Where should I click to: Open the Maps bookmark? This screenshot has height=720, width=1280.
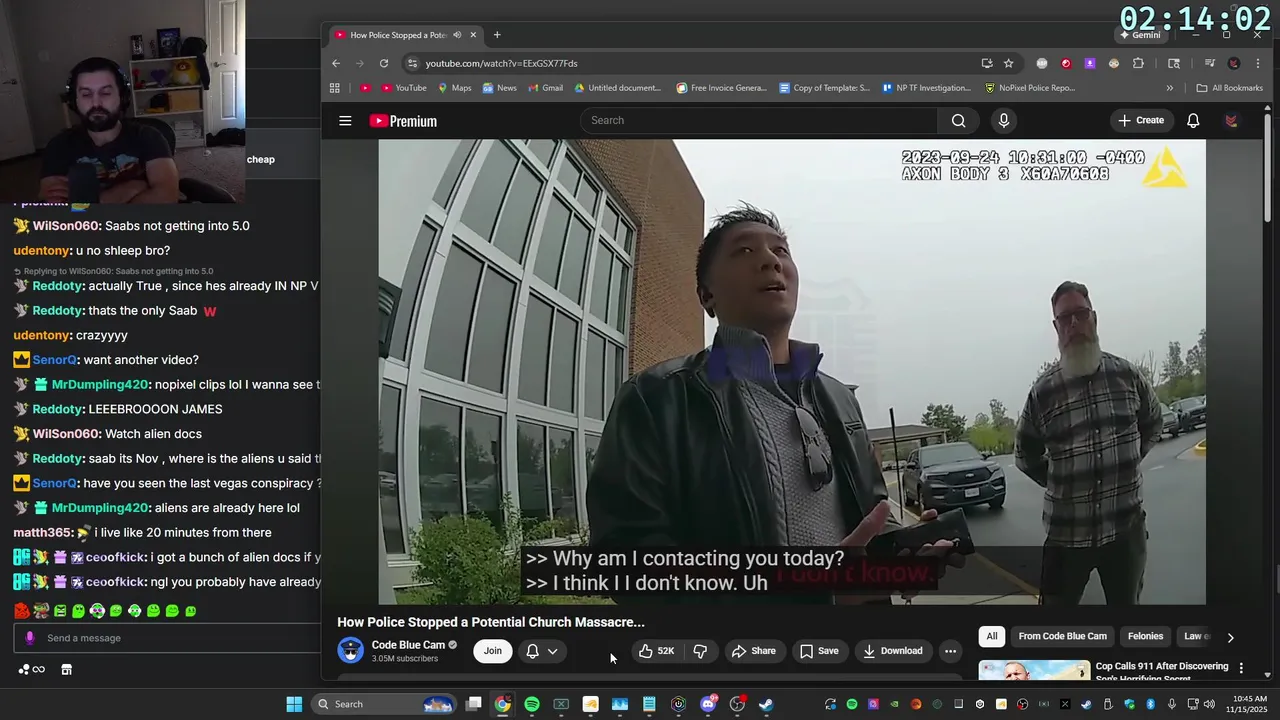pos(454,88)
